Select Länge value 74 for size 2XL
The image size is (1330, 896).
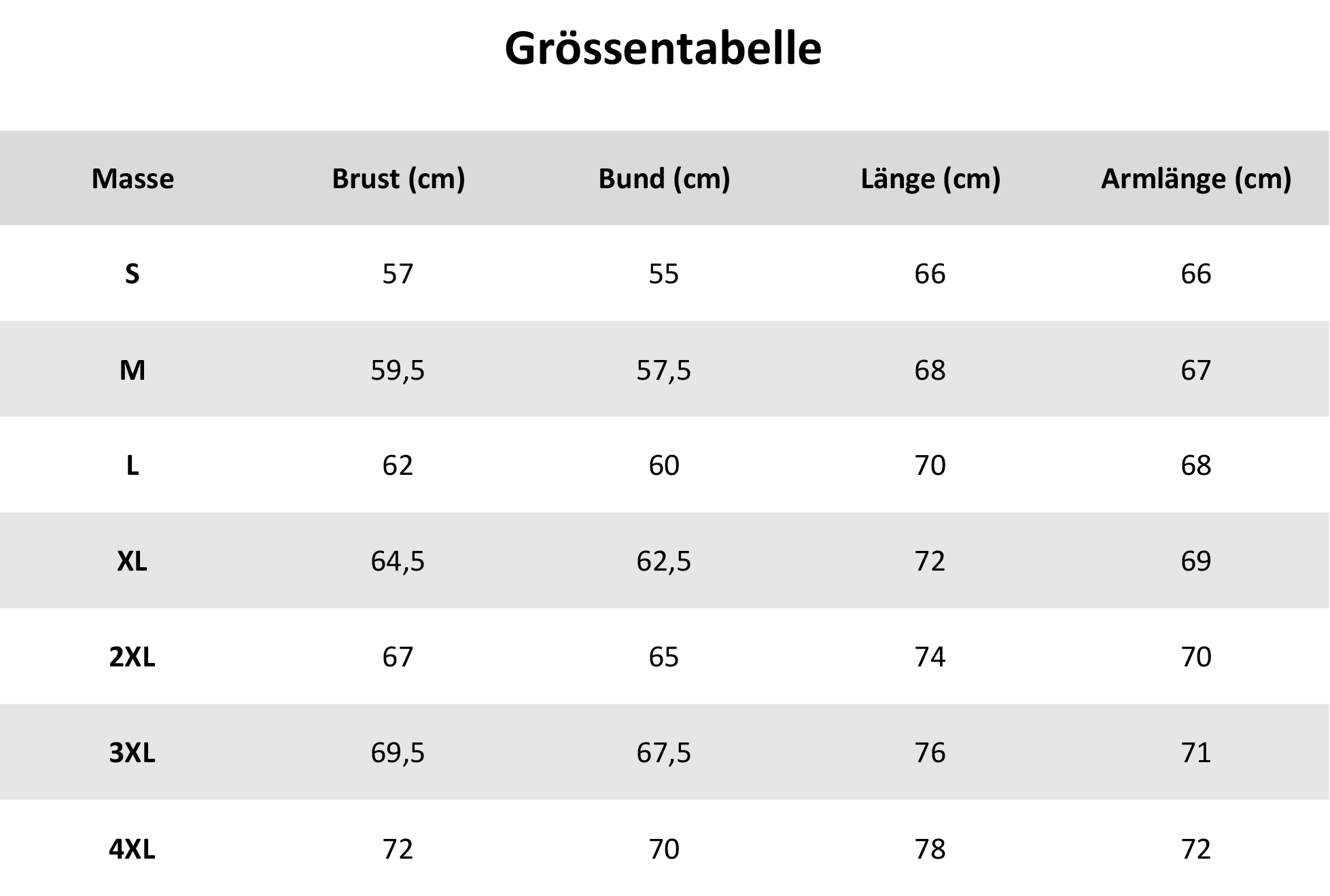click(930, 657)
